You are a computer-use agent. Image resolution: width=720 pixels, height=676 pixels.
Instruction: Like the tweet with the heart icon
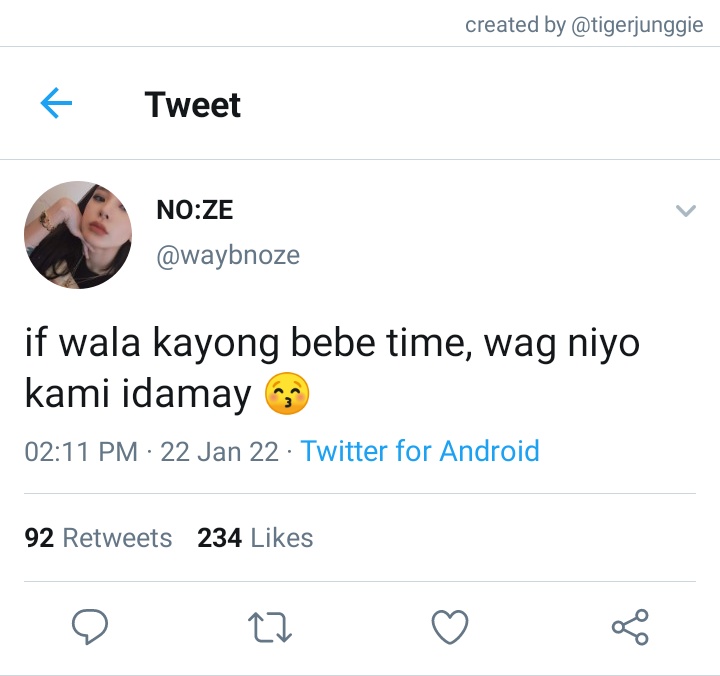pyautogui.click(x=450, y=627)
